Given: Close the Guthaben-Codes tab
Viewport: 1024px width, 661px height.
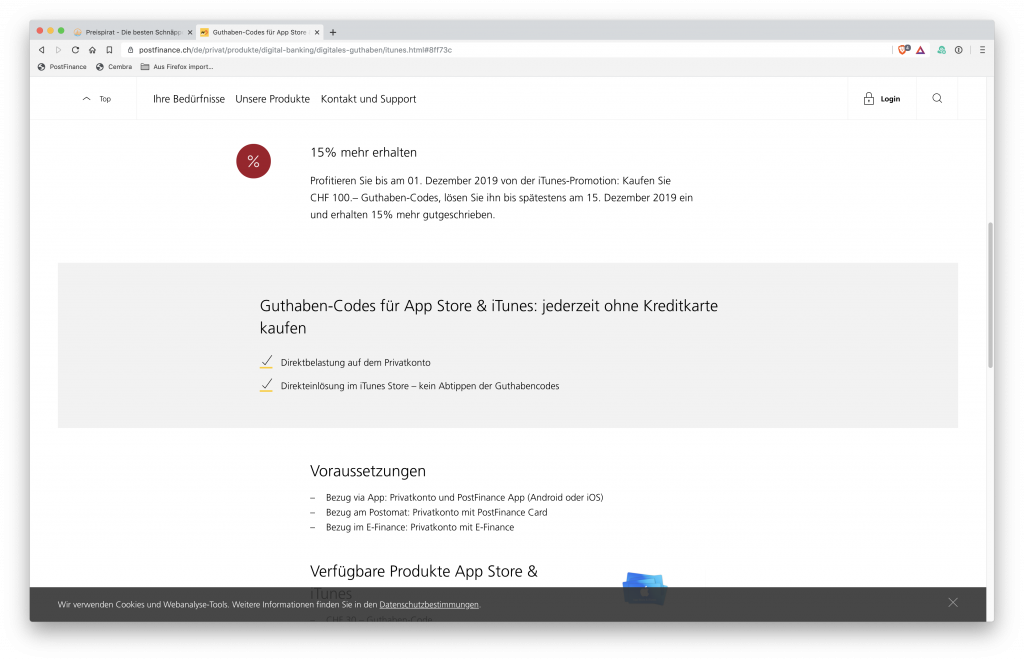Looking at the screenshot, I should (317, 32).
